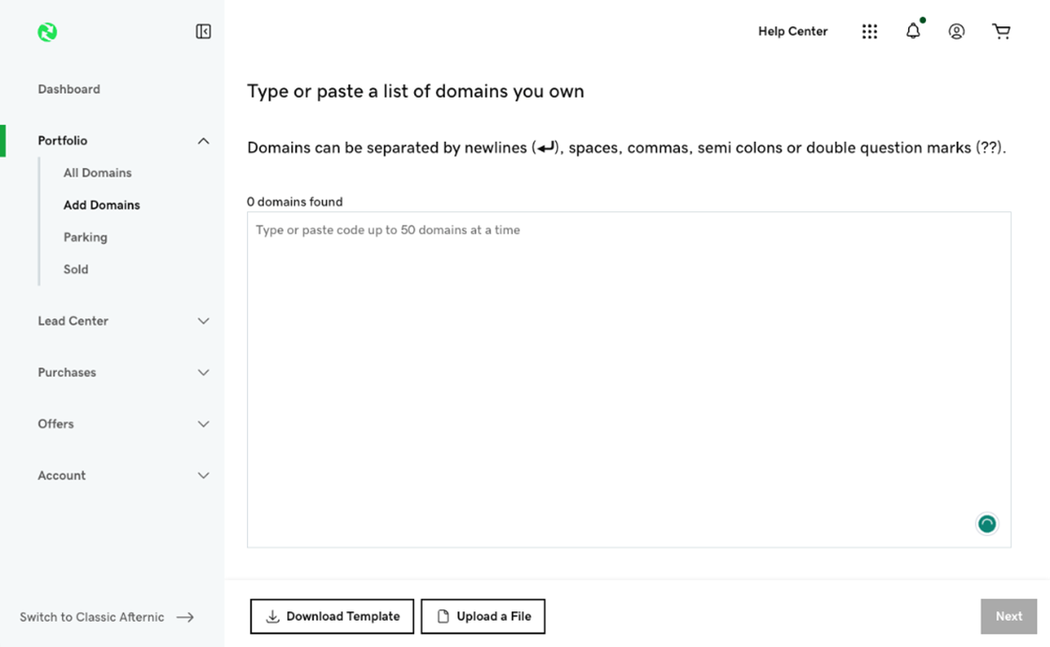Go to Dashboard in sidebar
The width and height of the screenshot is (1050, 647).
point(69,89)
